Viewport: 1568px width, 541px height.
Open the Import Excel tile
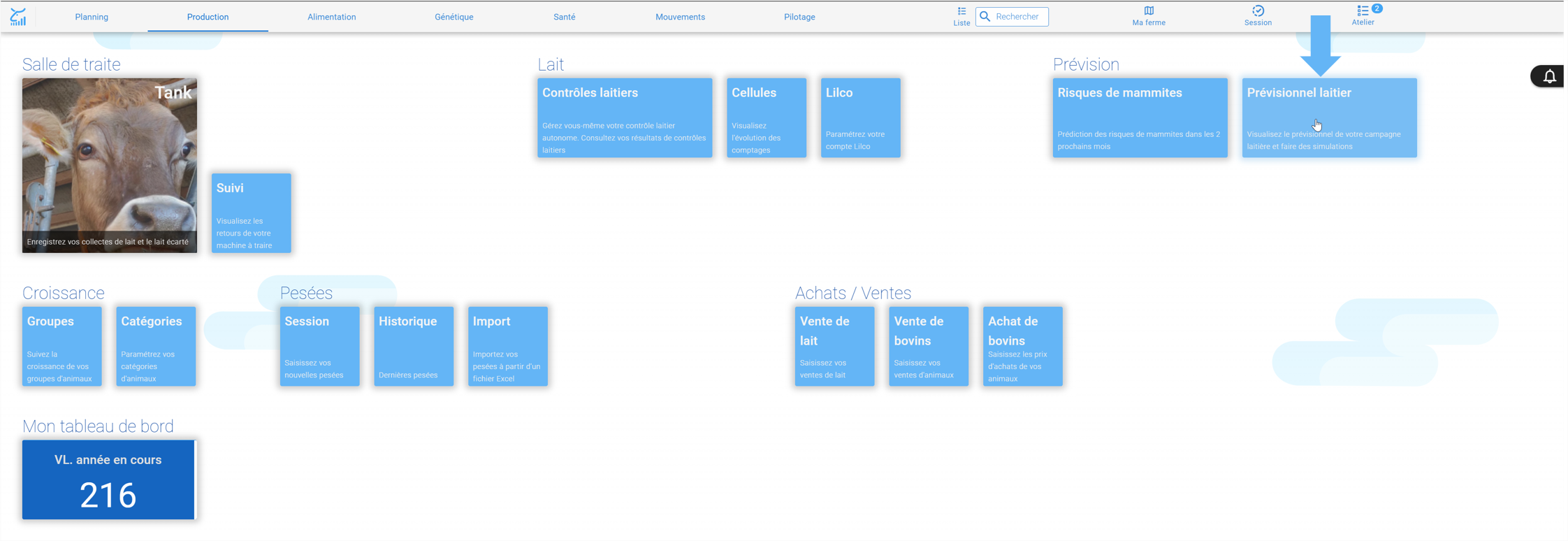tap(508, 347)
